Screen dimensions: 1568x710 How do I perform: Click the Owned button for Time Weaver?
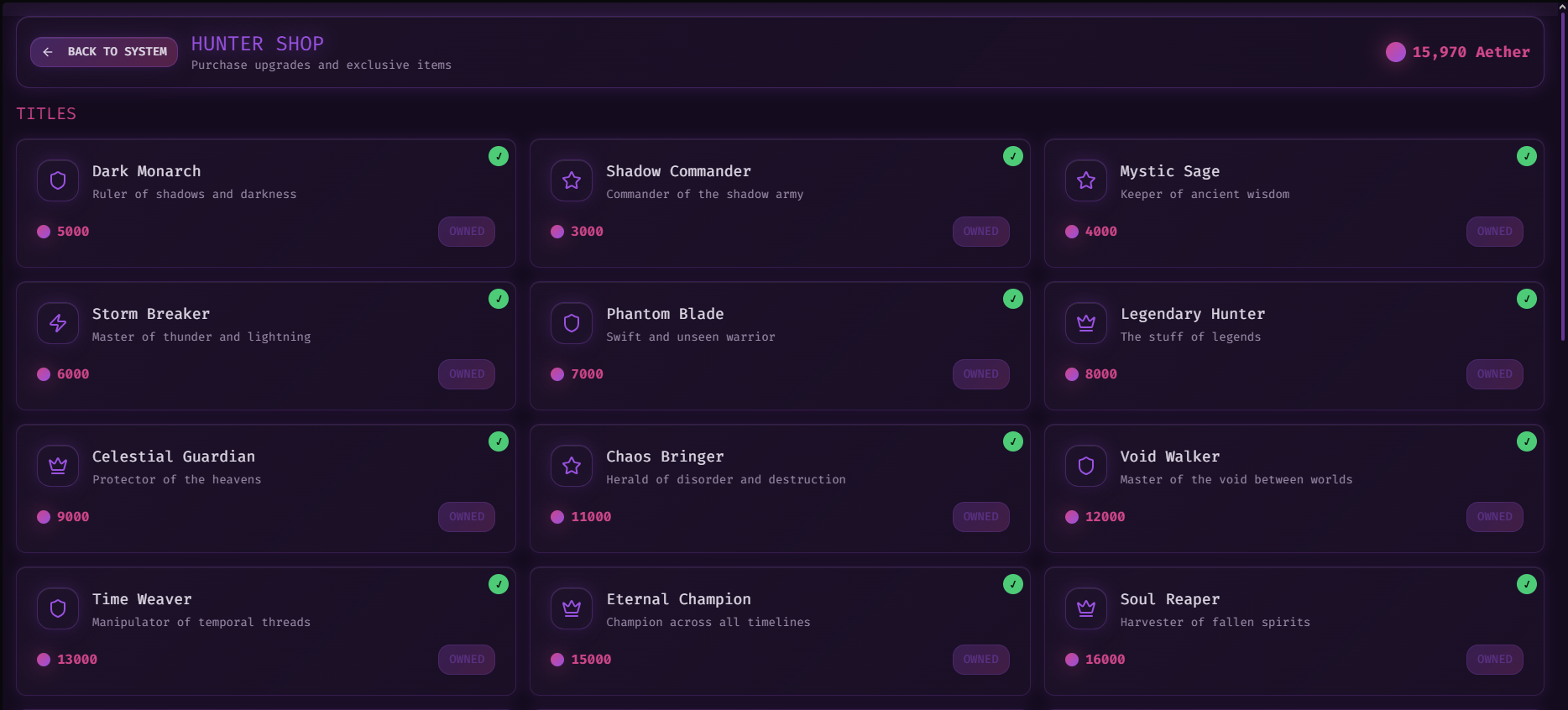point(467,660)
